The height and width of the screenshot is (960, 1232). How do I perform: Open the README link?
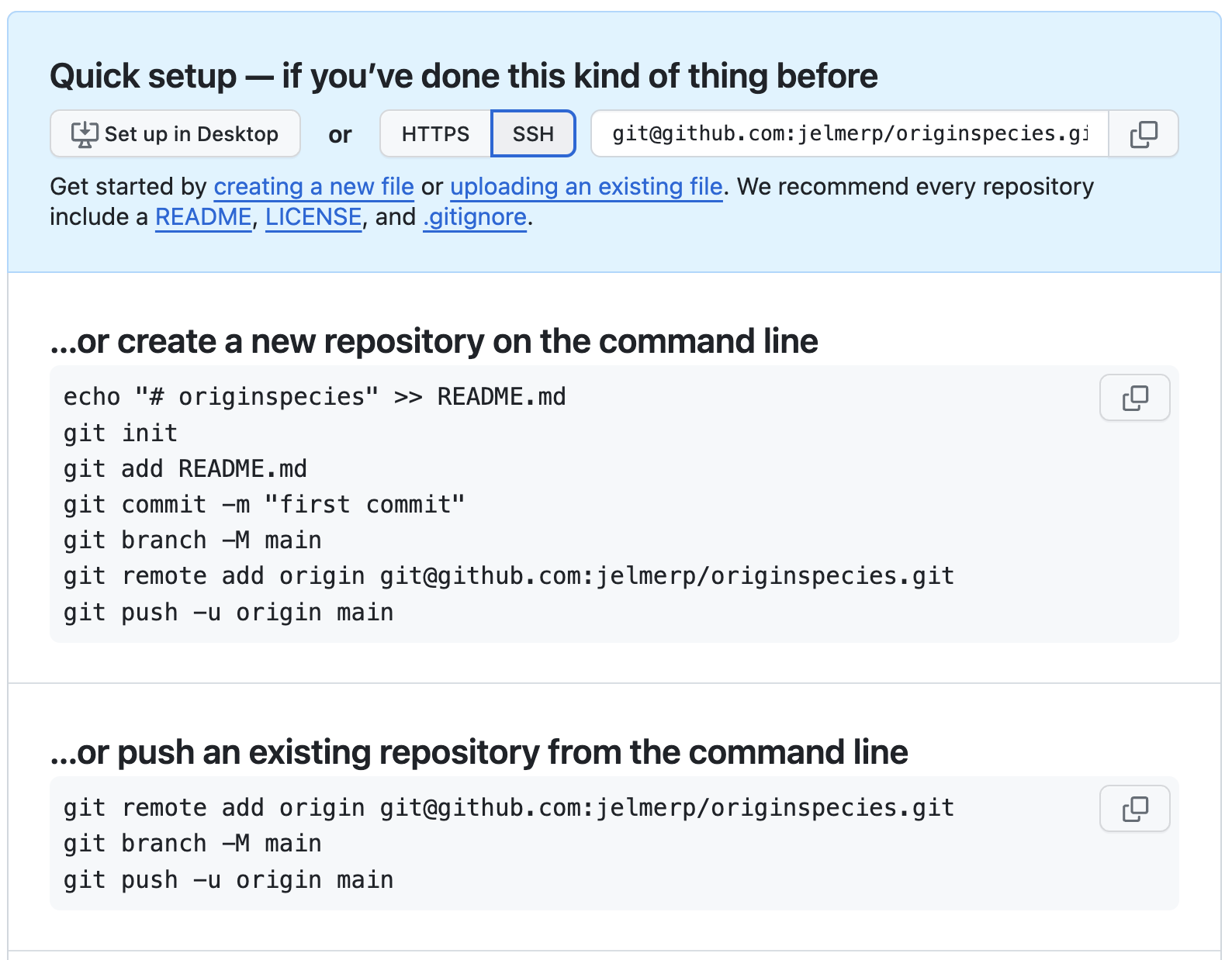(203, 217)
